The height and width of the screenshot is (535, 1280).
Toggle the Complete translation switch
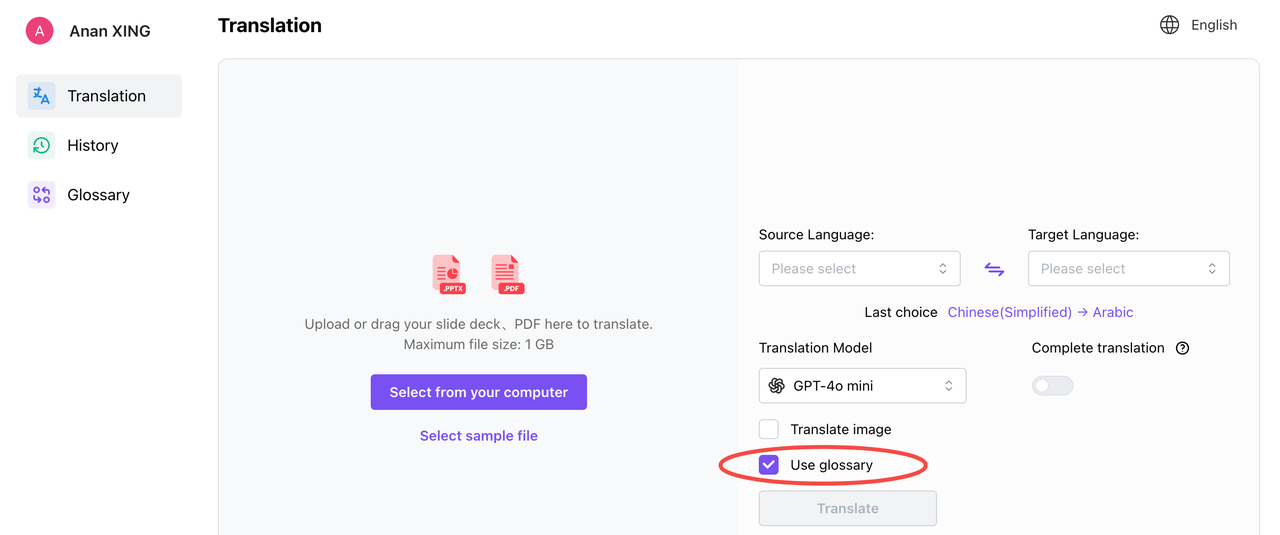(x=1052, y=385)
